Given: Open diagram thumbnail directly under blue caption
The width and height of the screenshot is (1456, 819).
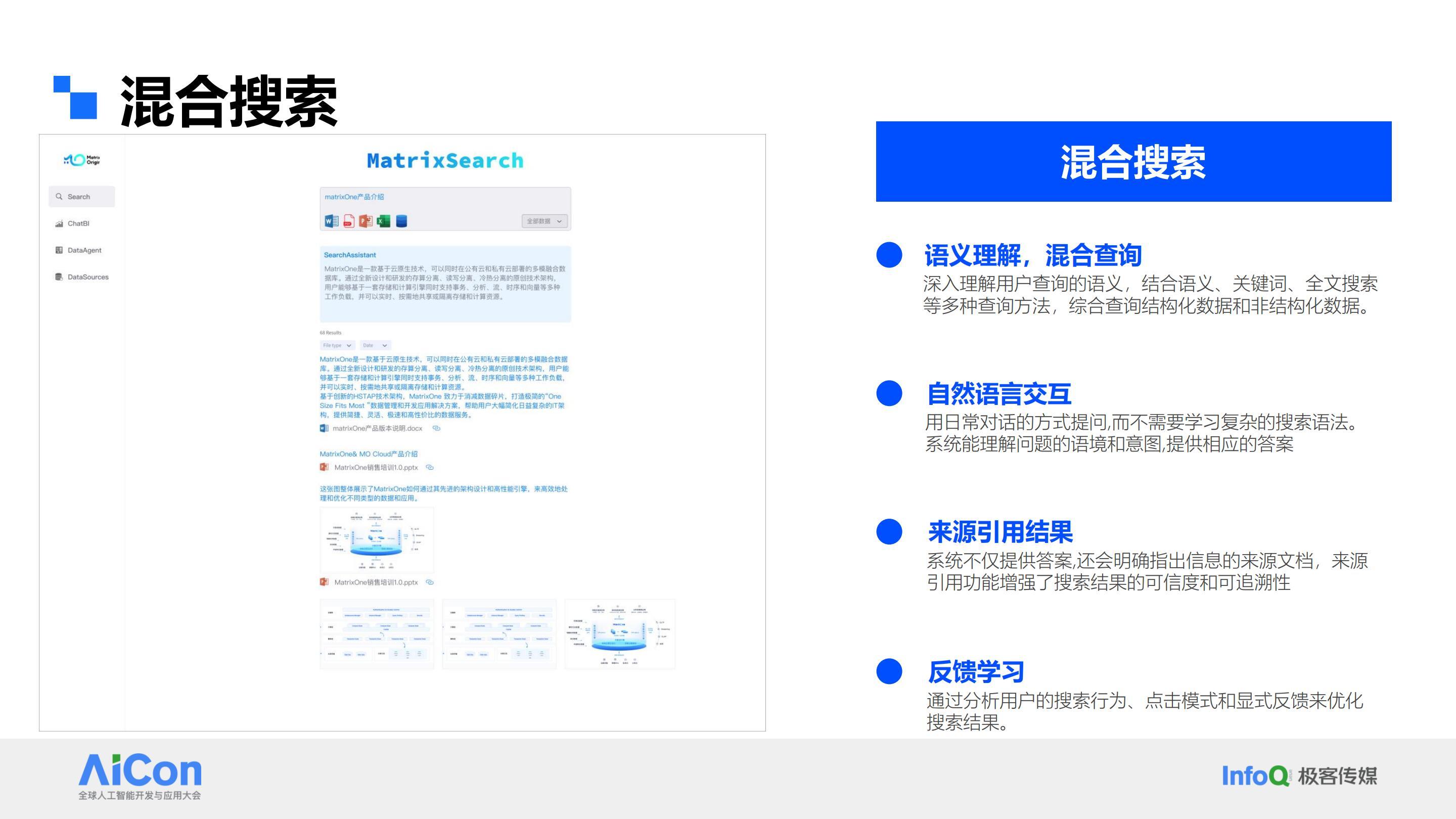Looking at the screenshot, I should pos(377,540).
